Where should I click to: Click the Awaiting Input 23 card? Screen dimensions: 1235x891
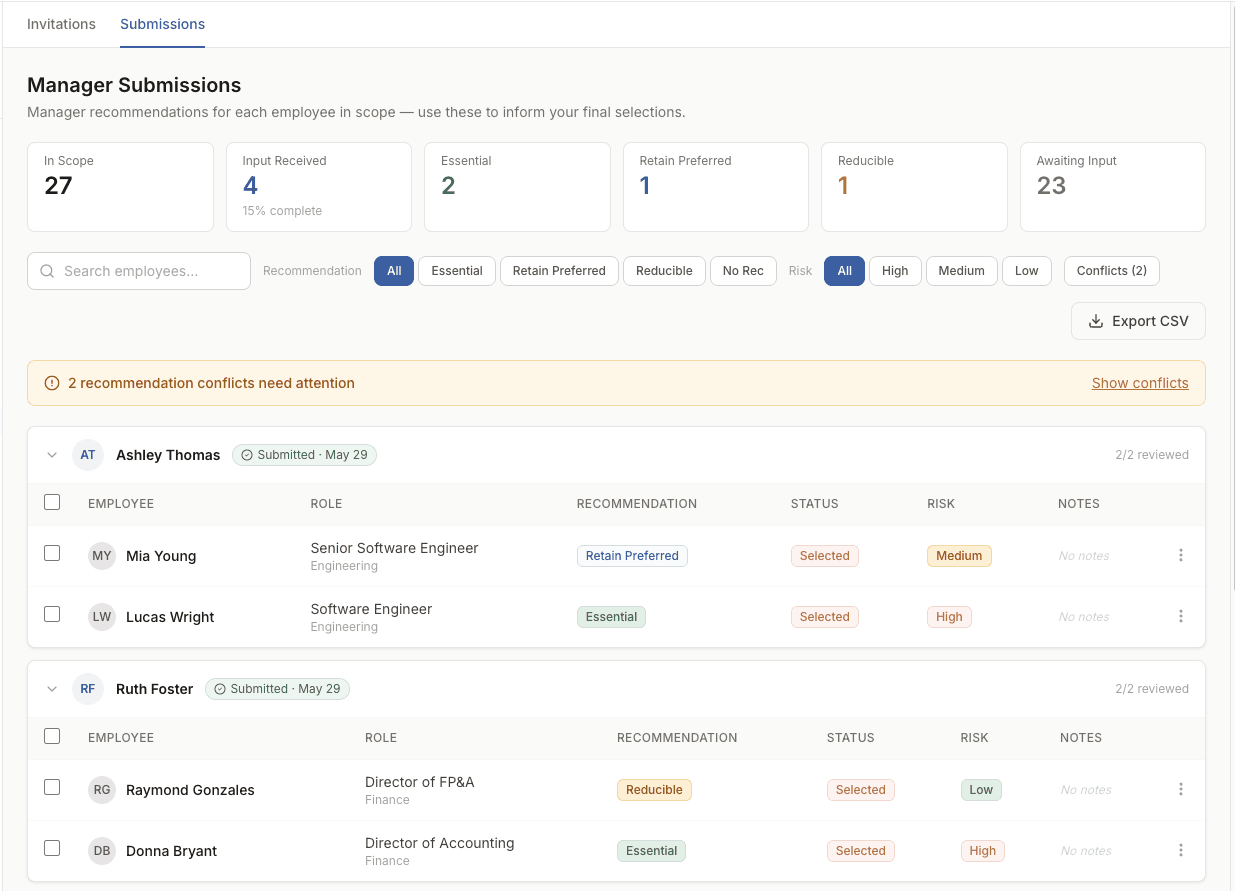click(x=1113, y=187)
